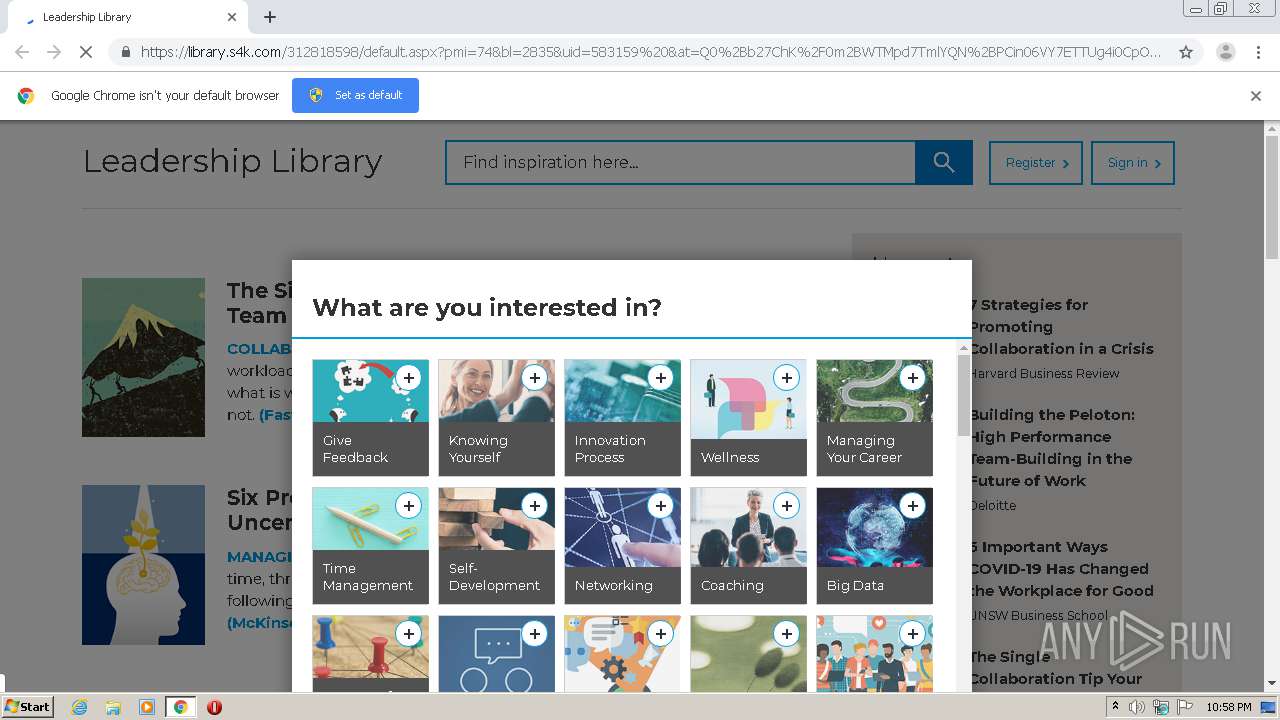Close the Leadership Library tab

[232, 17]
